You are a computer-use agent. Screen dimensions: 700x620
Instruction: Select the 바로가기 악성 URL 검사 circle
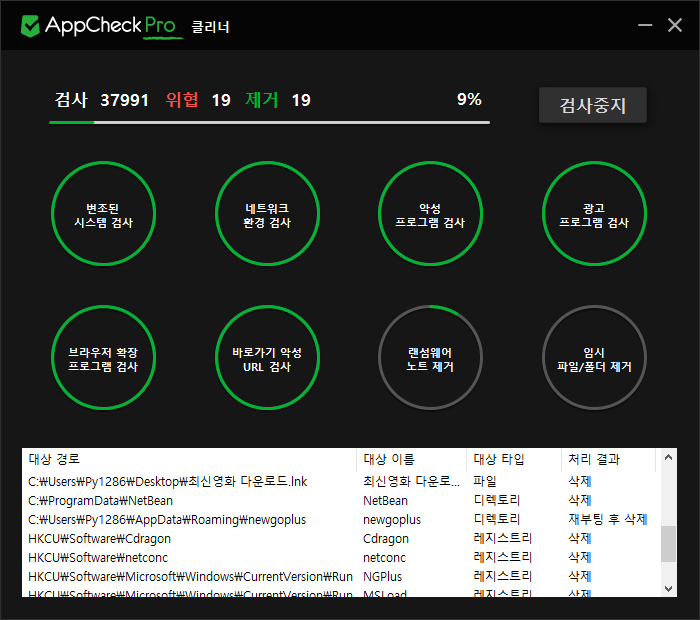(267, 358)
